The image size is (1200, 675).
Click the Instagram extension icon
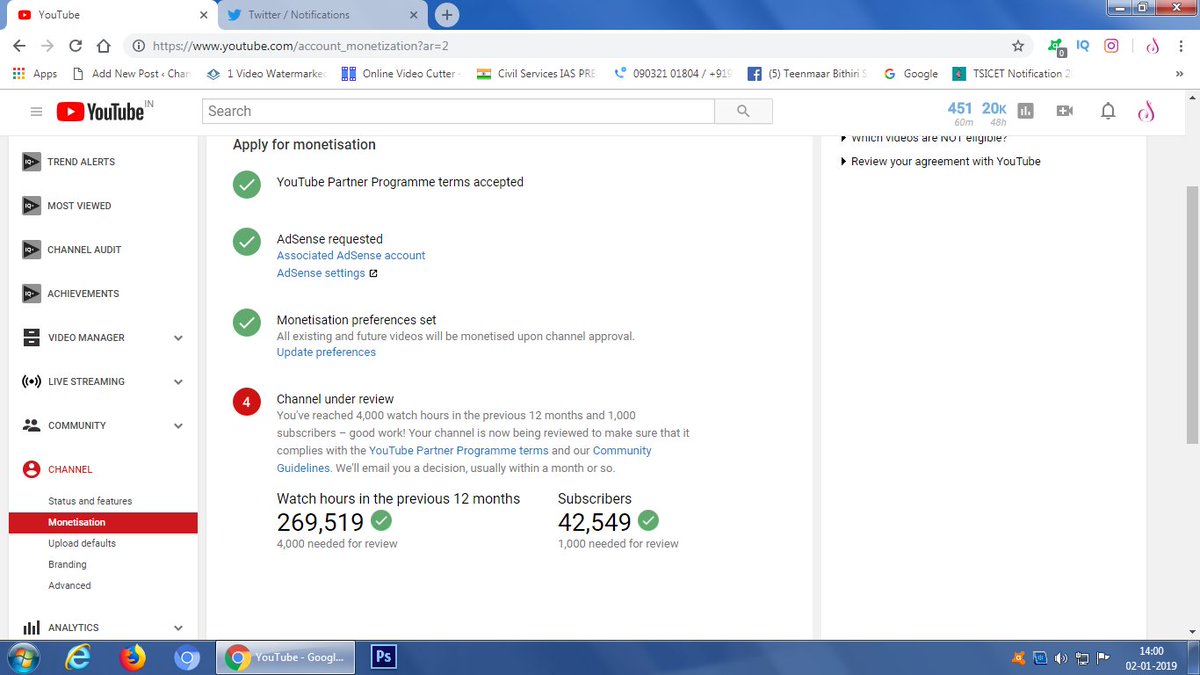click(1111, 46)
